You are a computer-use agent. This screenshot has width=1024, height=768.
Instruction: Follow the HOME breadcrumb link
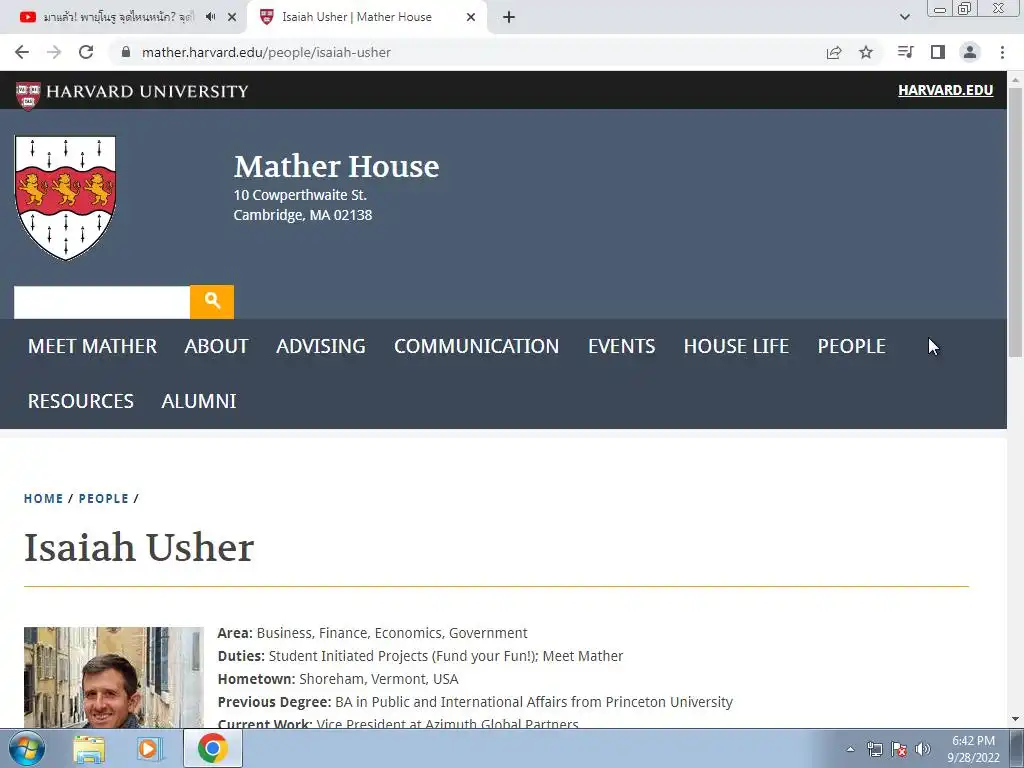coord(43,499)
